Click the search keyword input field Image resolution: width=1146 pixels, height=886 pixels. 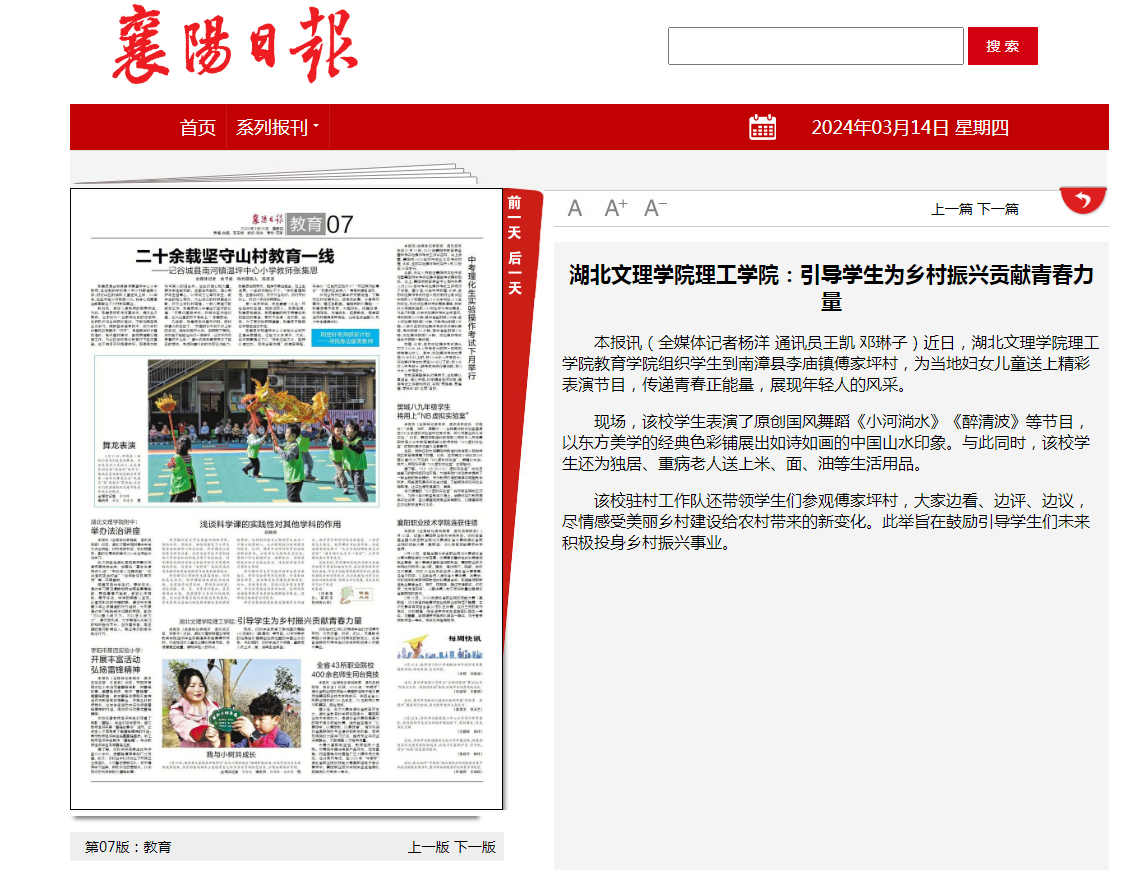coord(816,46)
